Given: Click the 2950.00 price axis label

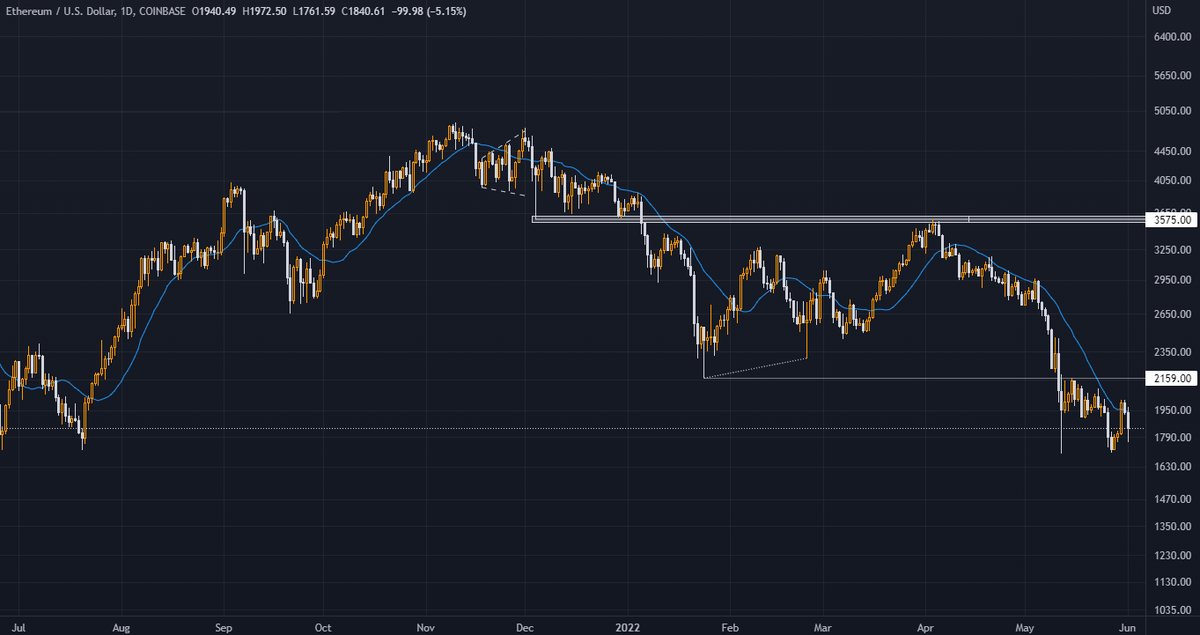Looking at the screenshot, I should point(1171,281).
